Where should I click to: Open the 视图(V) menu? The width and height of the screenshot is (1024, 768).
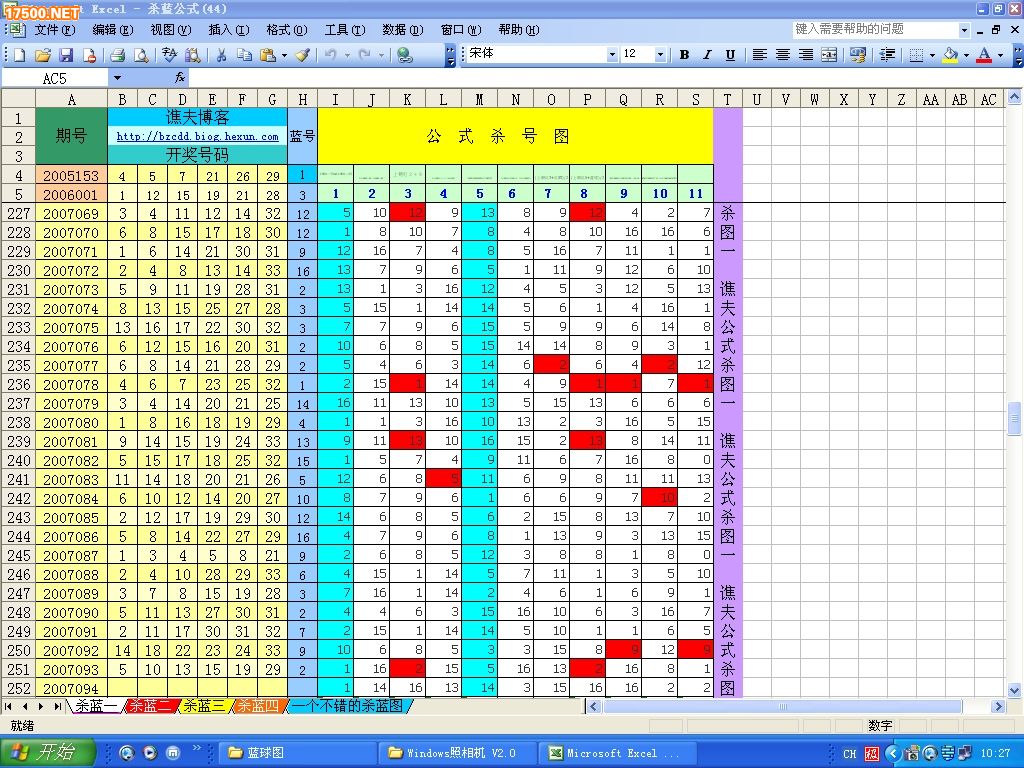tap(171, 30)
